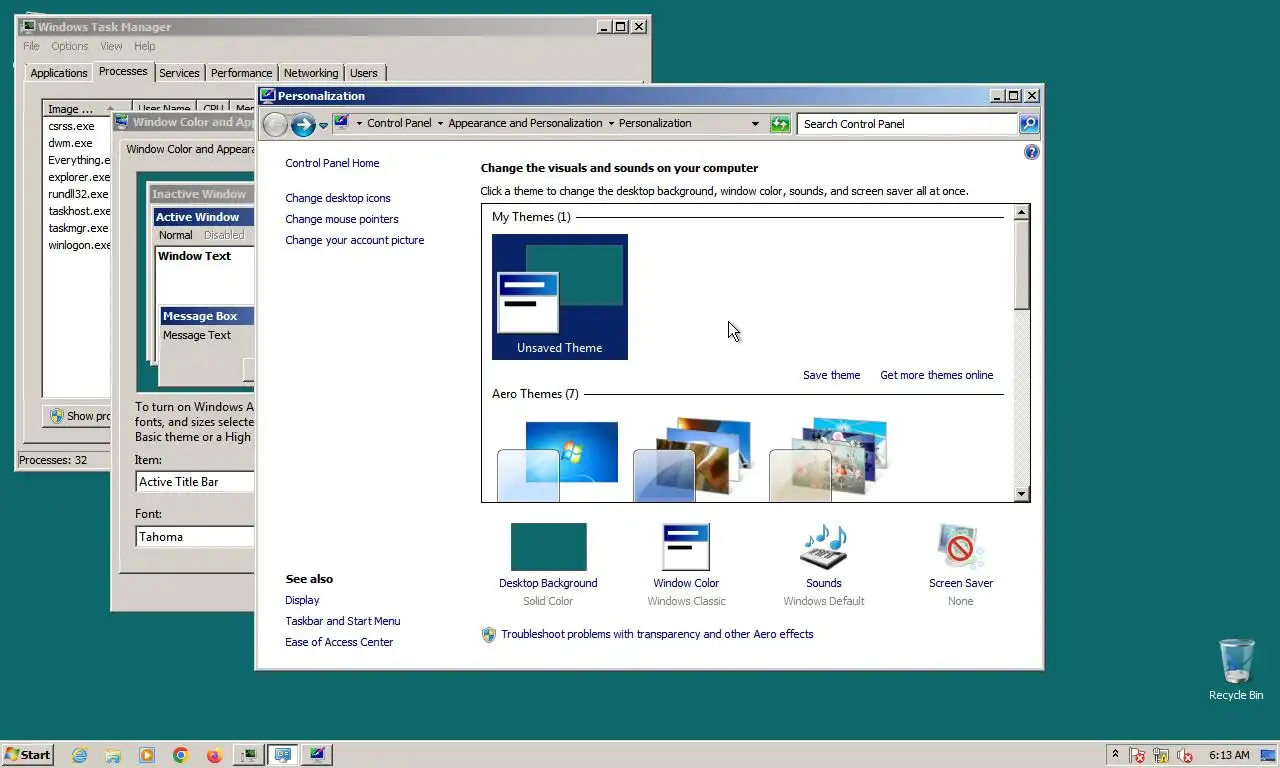This screenshot has height=768, width=1280.
Task: Switch to the Performance tab
Action: click(x=241, y=73)
